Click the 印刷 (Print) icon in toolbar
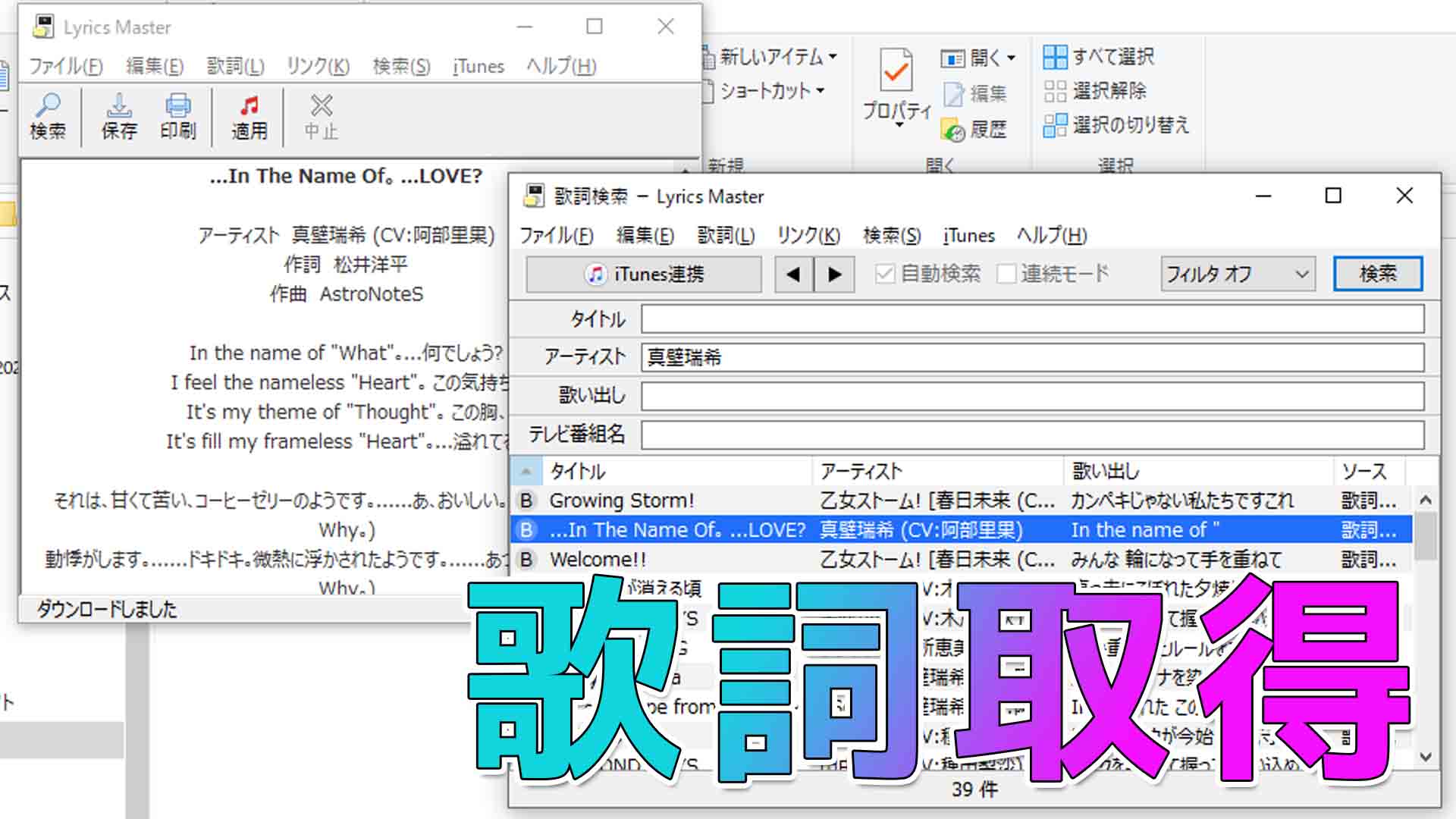1456x819 pixels. click(x=180, y=115)
